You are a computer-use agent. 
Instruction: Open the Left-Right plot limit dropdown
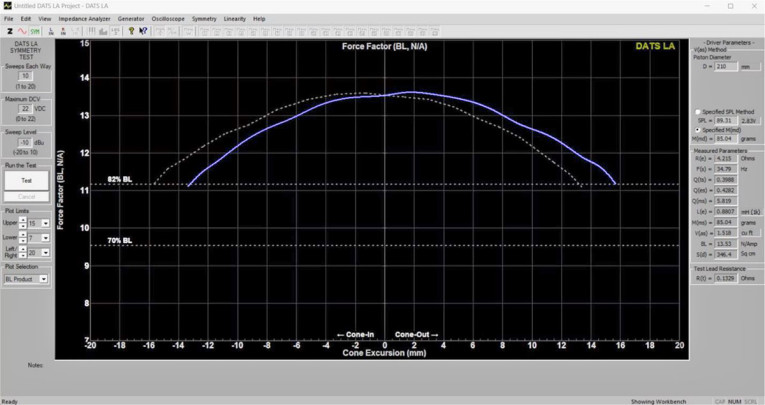45,252
